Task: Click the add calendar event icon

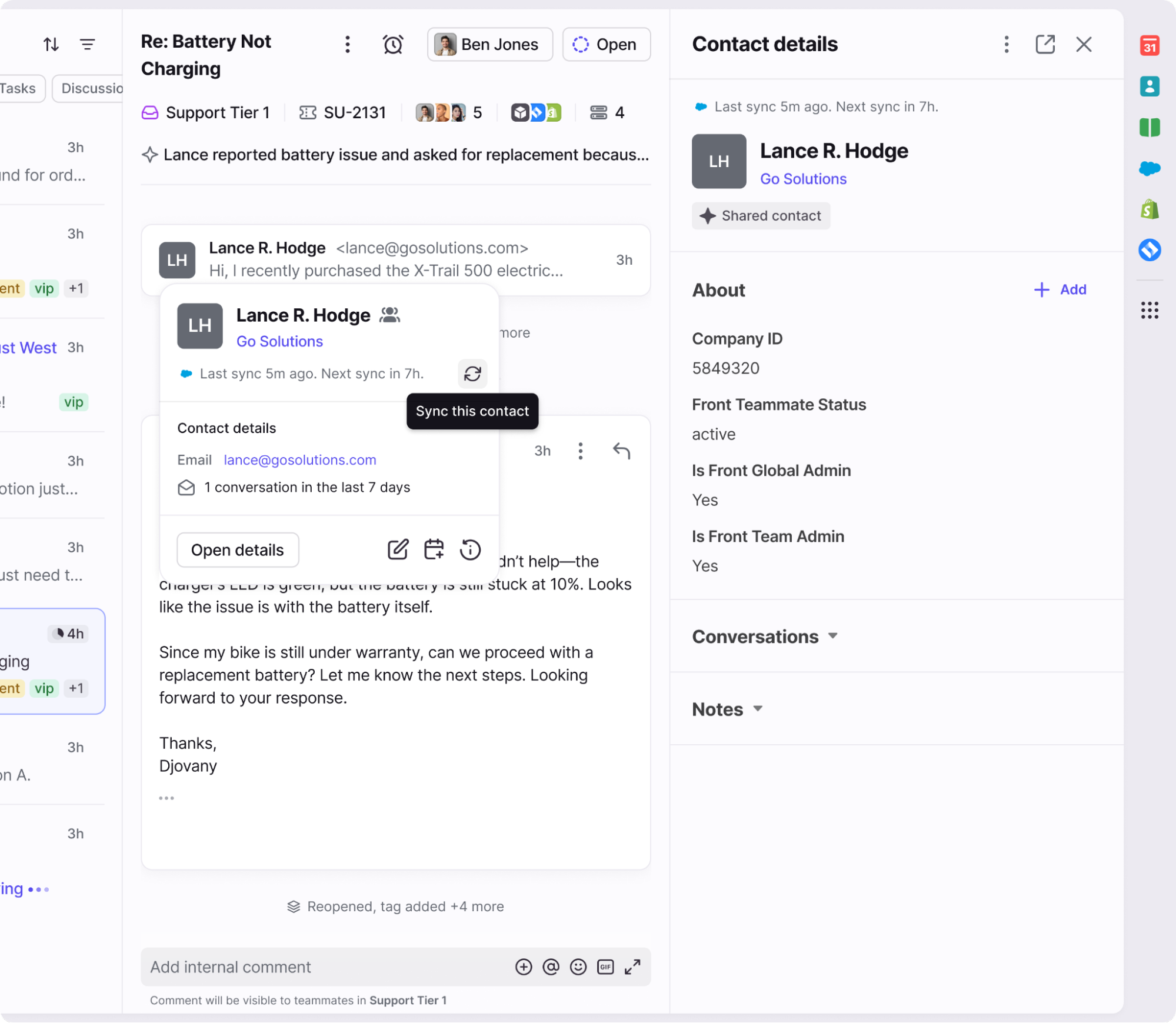Action: click(x=434, y=549)
